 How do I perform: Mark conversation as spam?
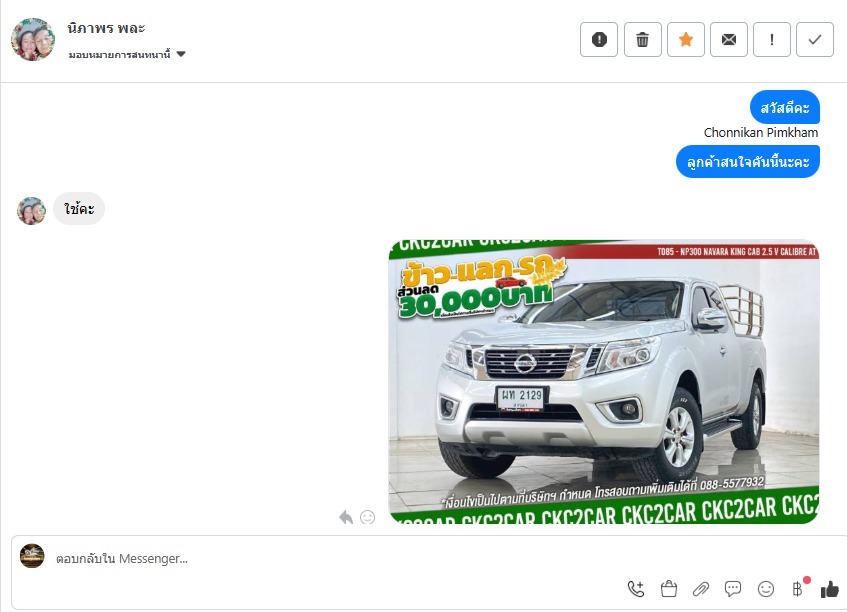tap(599, 39)
